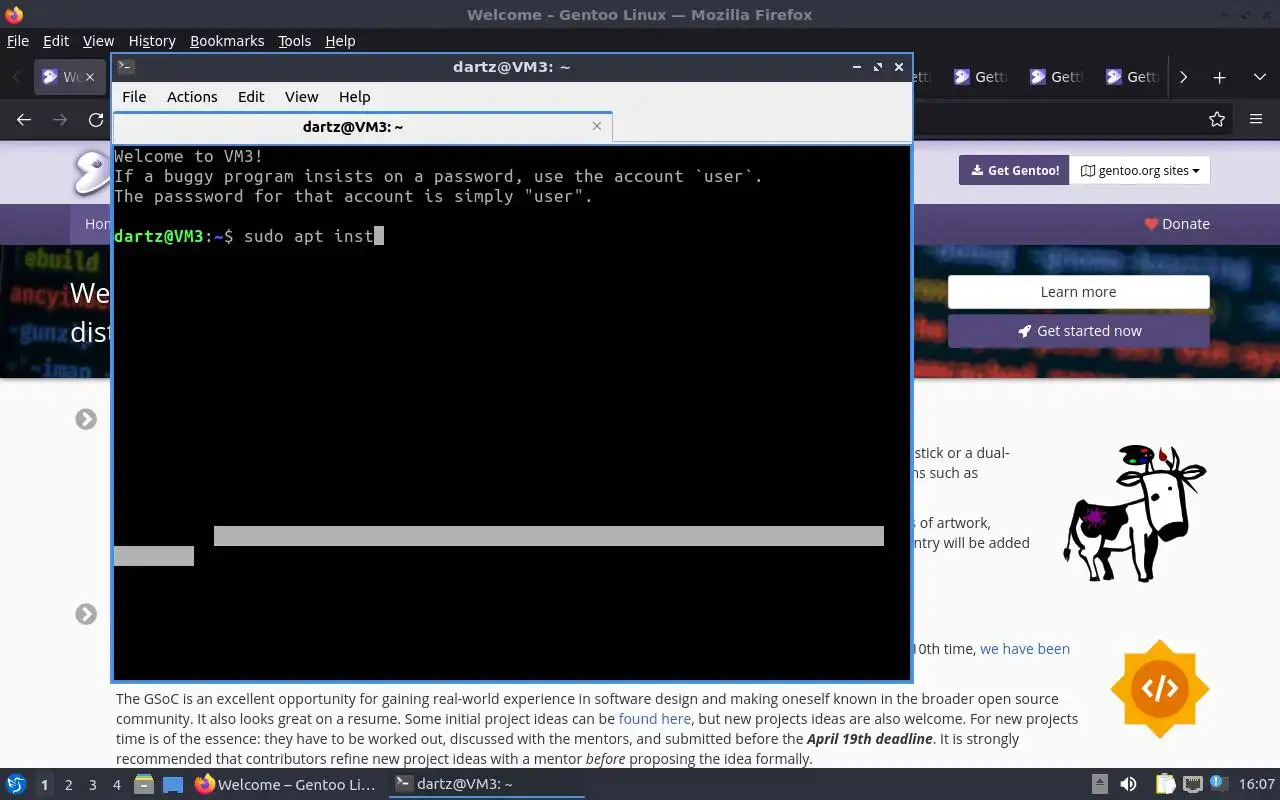This screenshot has width=1280, height=800.
Task: Open the terminal View menu
Action: 301,97
